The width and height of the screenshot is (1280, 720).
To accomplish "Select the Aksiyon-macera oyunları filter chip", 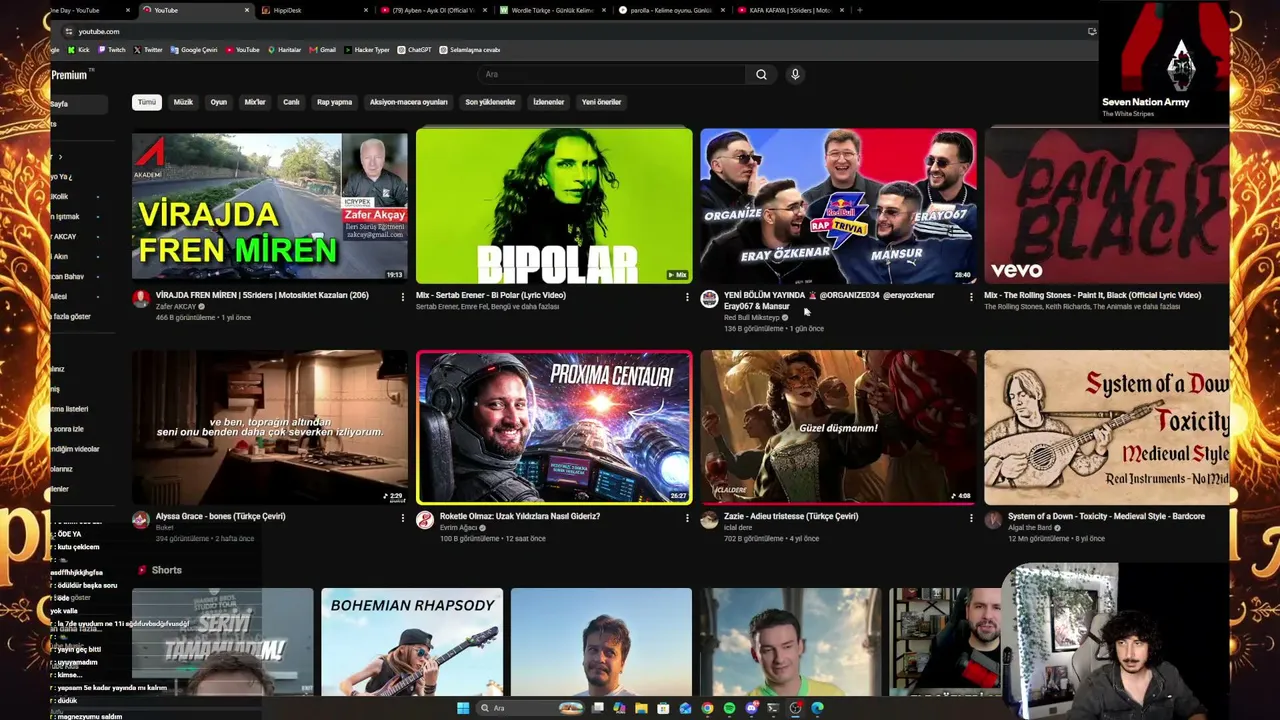I will pos(408,102).
